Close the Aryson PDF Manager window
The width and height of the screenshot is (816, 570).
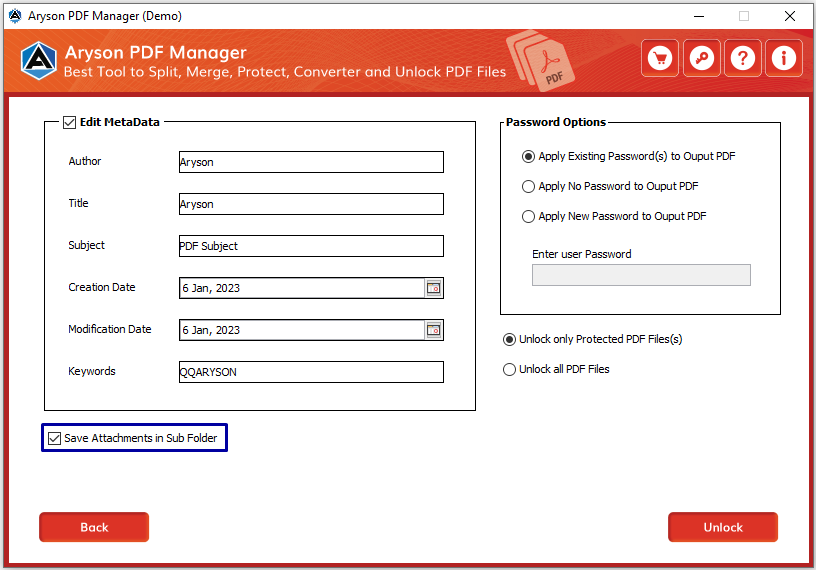pyautogui.click(x=789, y=16)
